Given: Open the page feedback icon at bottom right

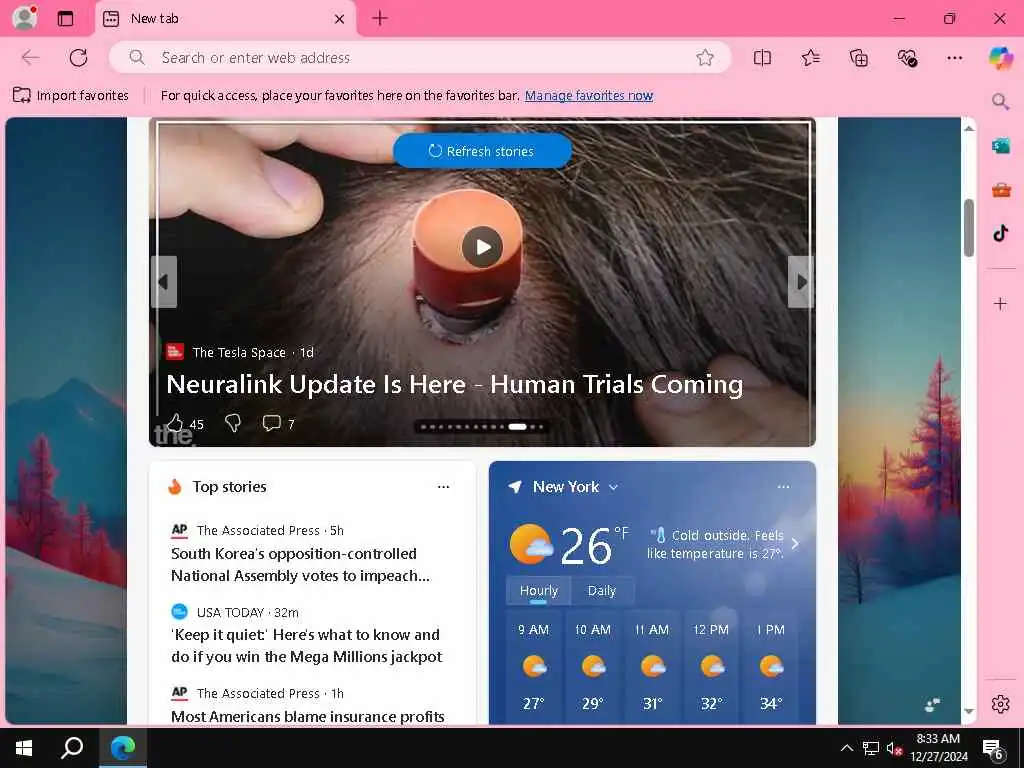Looking at the screenshot, I should (x=933, y=704).
